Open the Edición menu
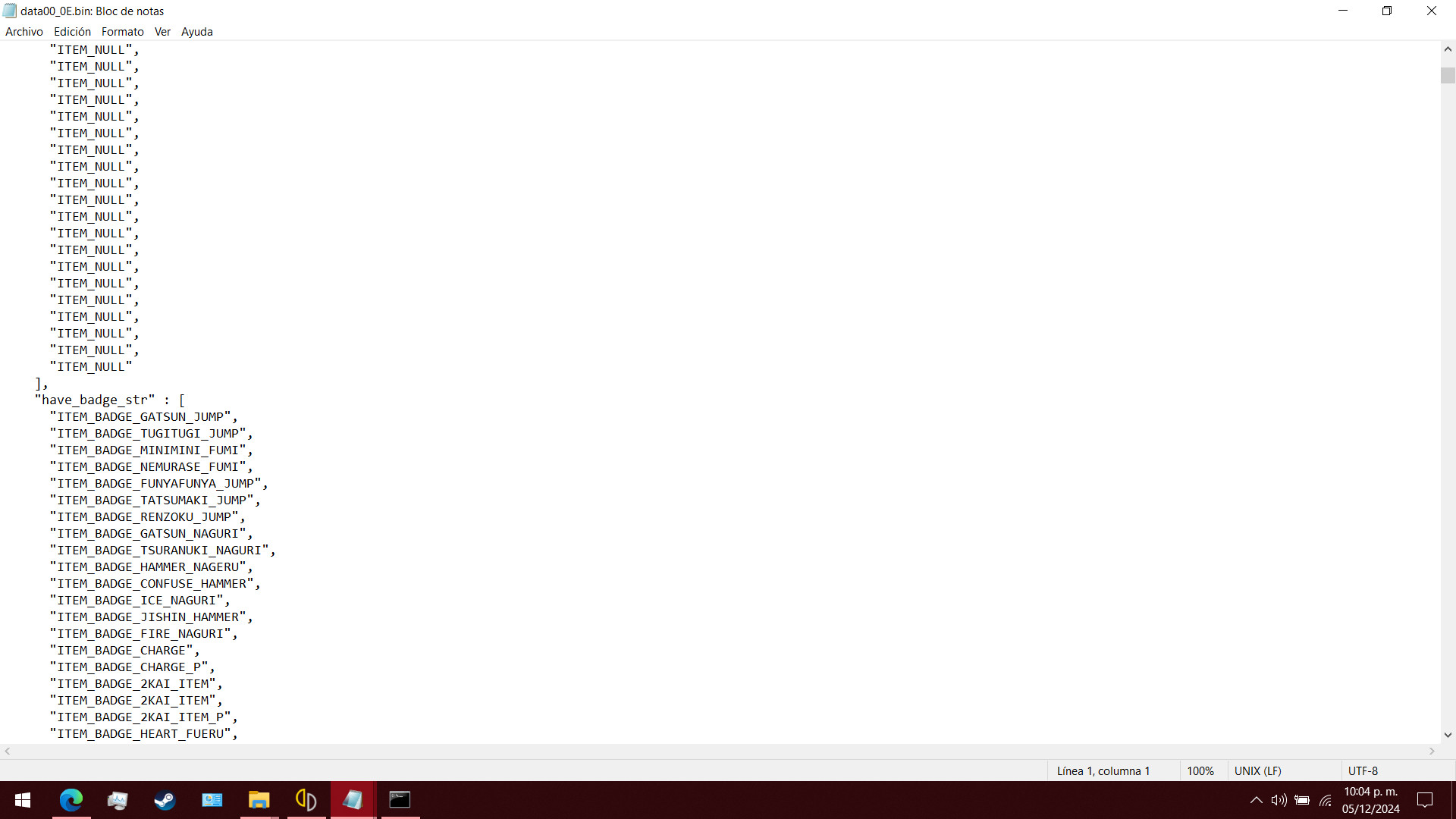This screenshot has height=819, width=1456. pyautogui.click(x=72, y=32)
